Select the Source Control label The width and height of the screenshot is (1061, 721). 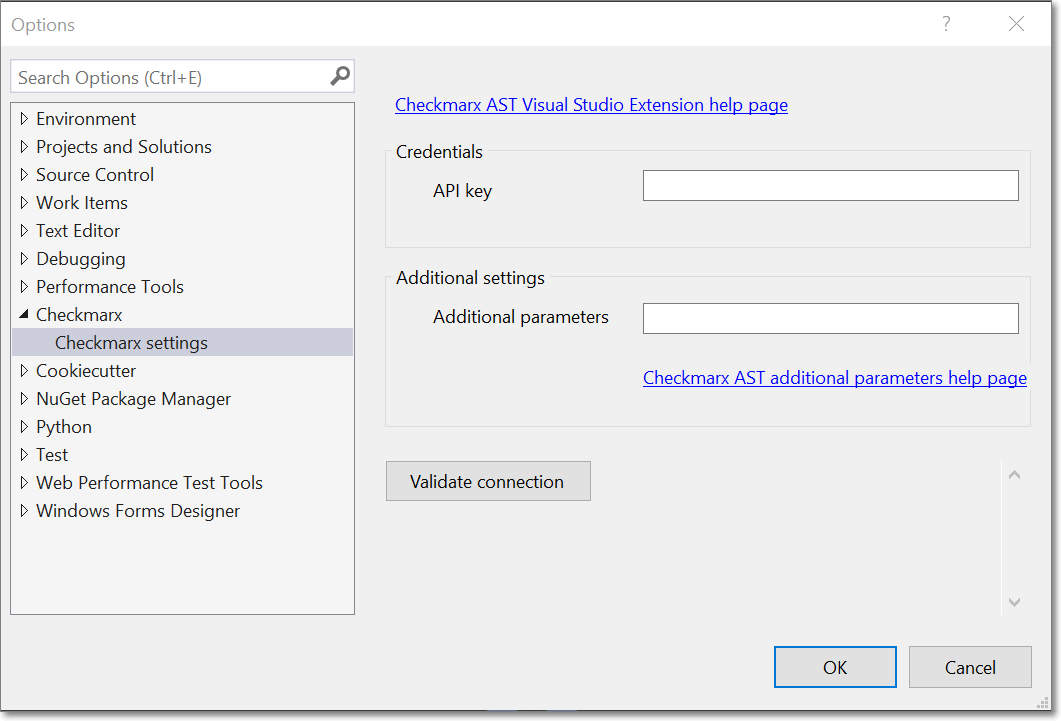click(x=95, y=175)
